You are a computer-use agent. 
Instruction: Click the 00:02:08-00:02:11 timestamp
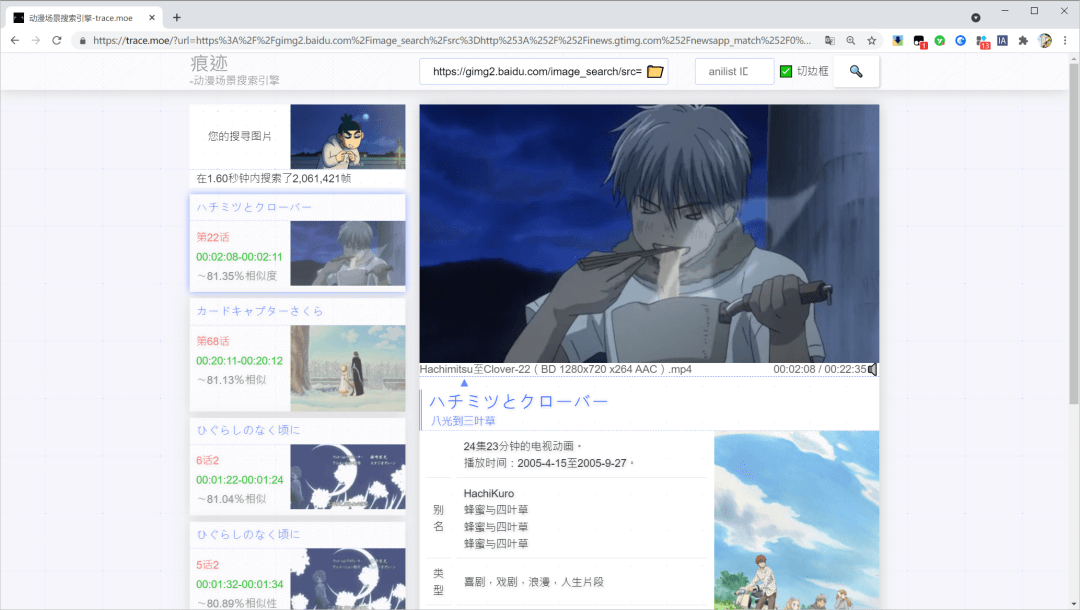click(239, 257)
